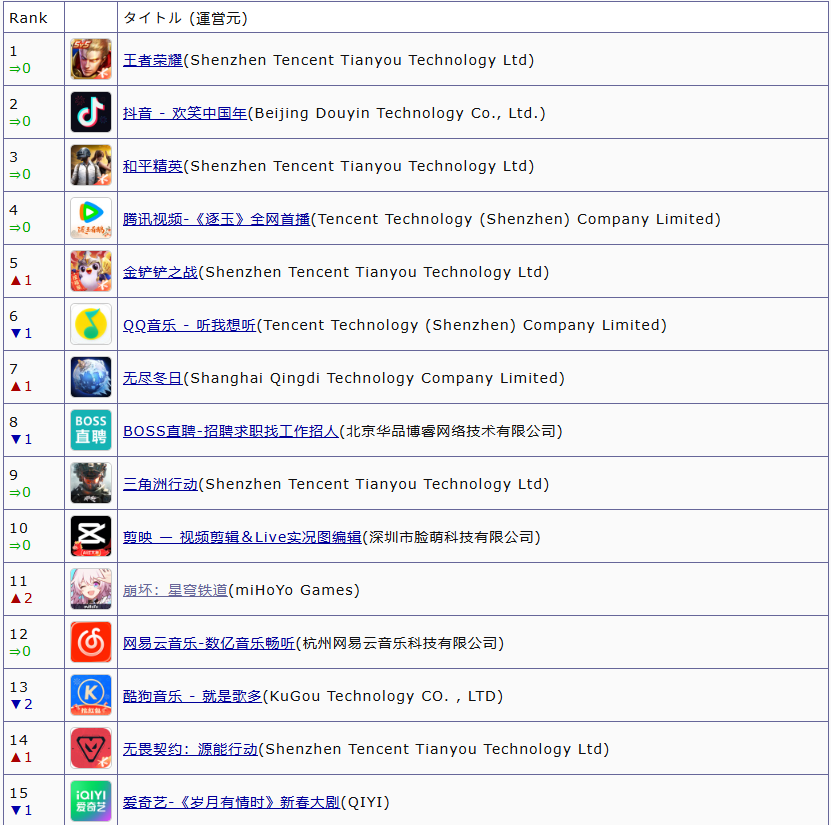The width and height of the screenshot is (831, 825).
Task: Open the BOSS直聘-招聘求职找工作招人 link
Action: 231,431
